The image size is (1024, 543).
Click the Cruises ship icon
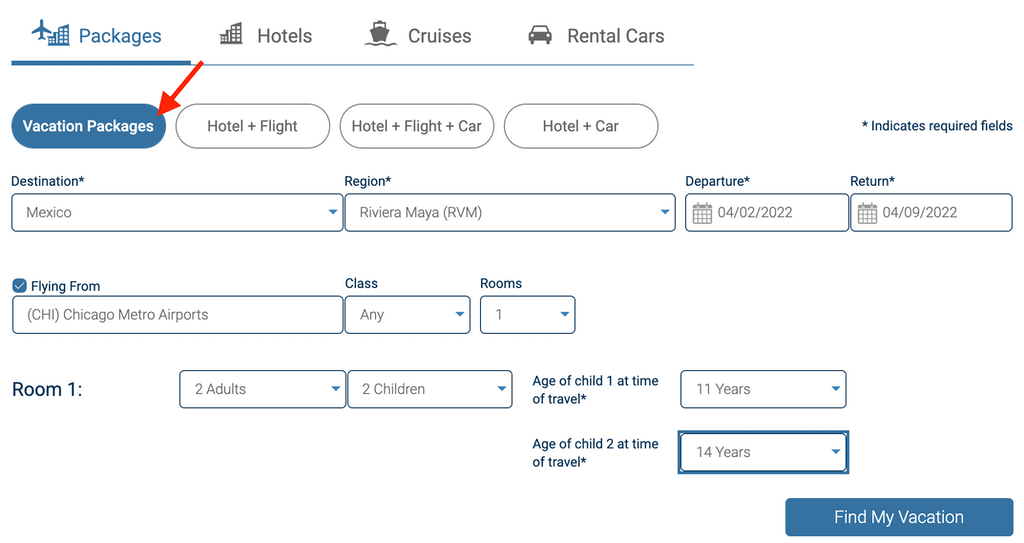click(x=380, y=34)
